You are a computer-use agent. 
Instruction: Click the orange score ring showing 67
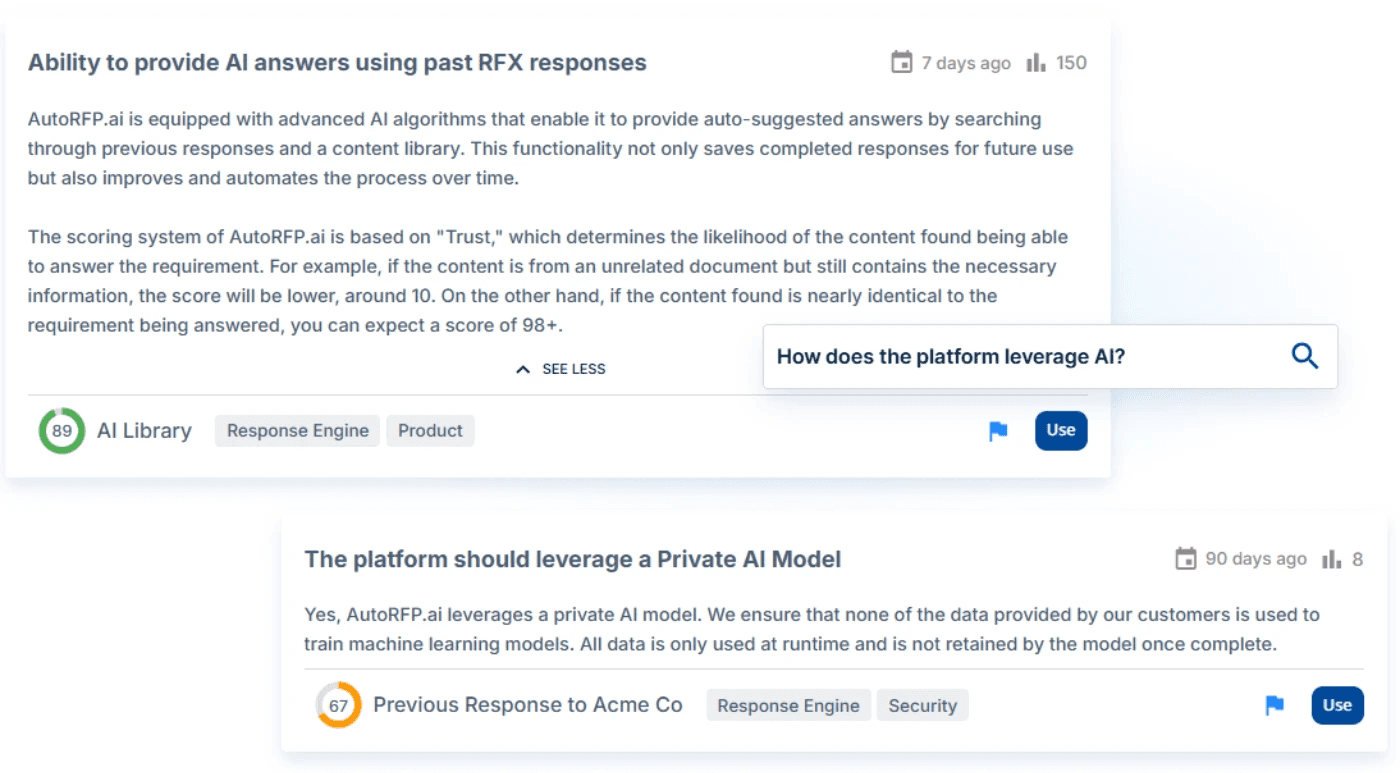click(337, 705)
